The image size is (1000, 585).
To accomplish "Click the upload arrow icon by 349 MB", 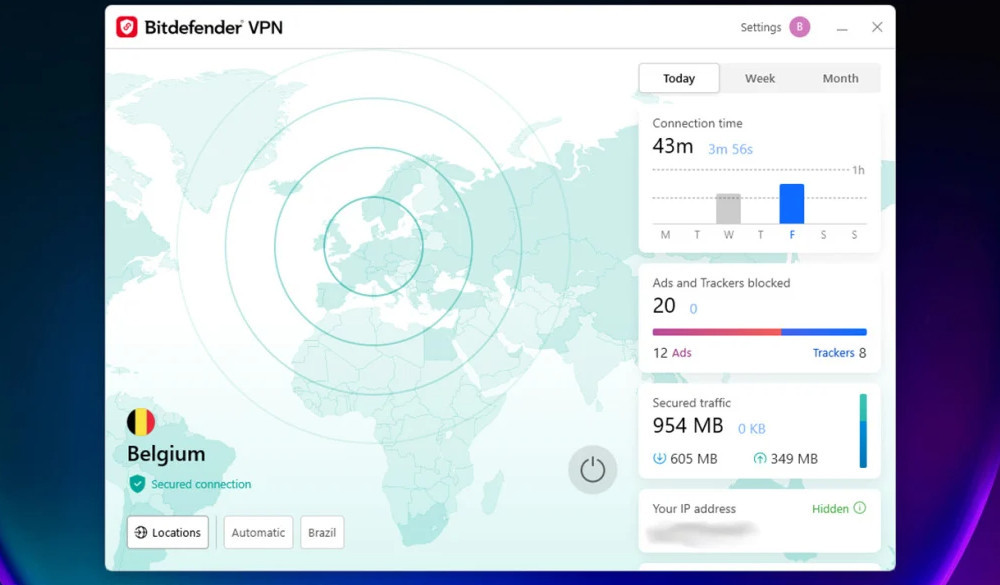I will tap(760, 458).
